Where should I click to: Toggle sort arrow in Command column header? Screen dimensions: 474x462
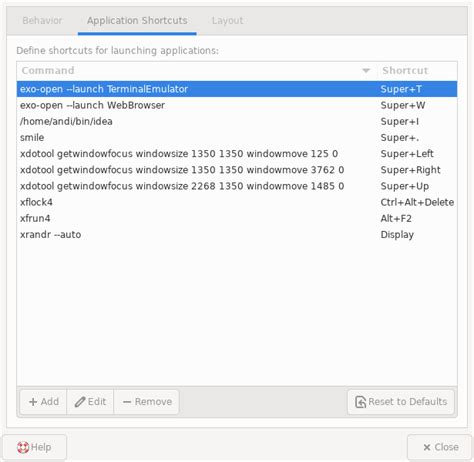[366, 70]
